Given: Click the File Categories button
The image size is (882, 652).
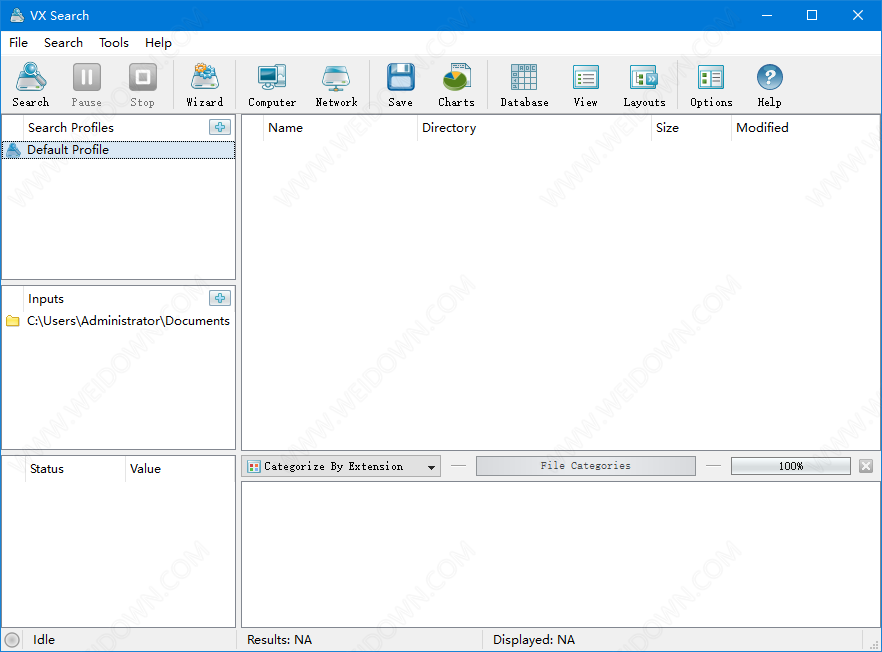Looking at the screenshot, I should 585,466.
